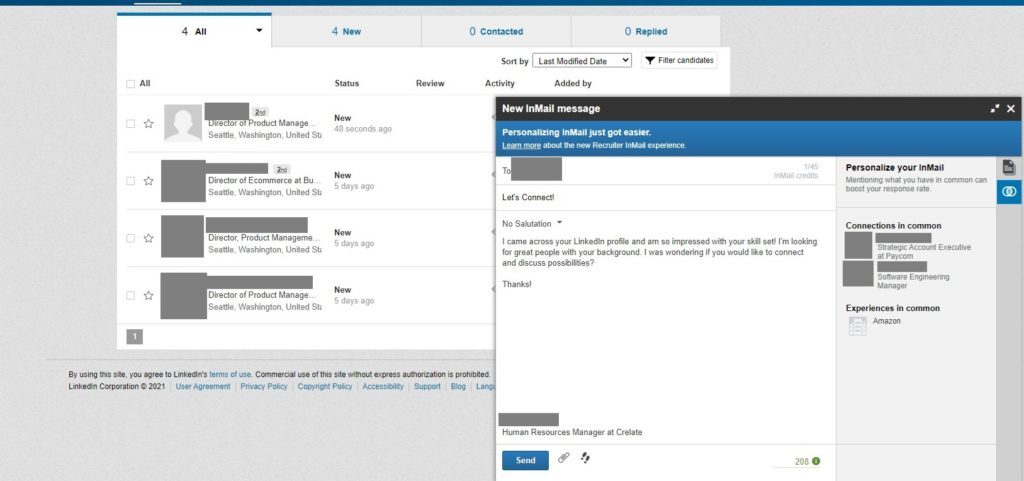Click the Activity column header
Viewport: 1024px width, 481px height.
(x=500, y=84)
